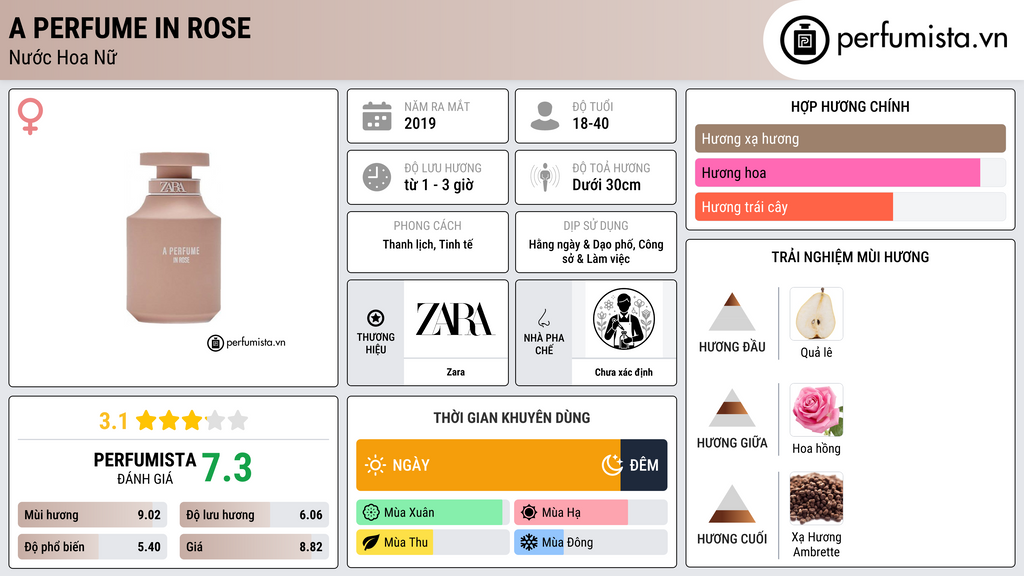Click the yellow Mùa Thu season bar
Image resolution: width=1024 pixels, height=576 pixels.
point(394,542)
